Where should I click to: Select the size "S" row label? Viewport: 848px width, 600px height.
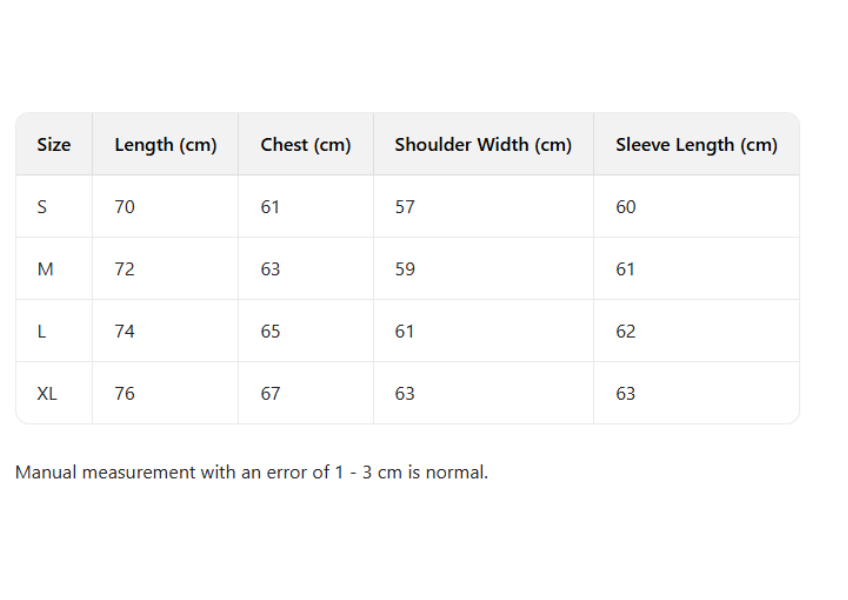tap(42, 207)
